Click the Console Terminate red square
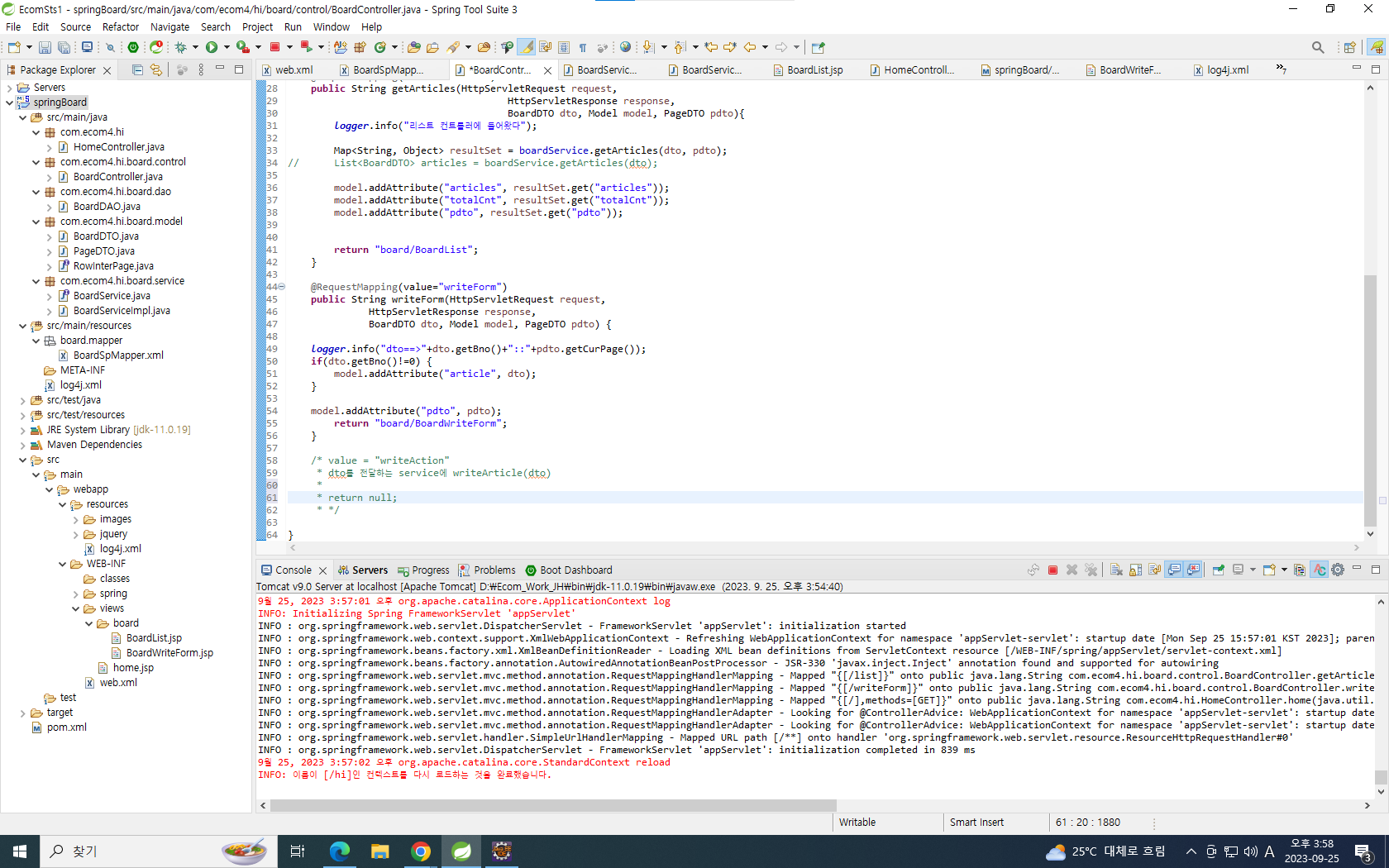Image resolution: width=1389 pixels, height=868 pixels. 1052,570
